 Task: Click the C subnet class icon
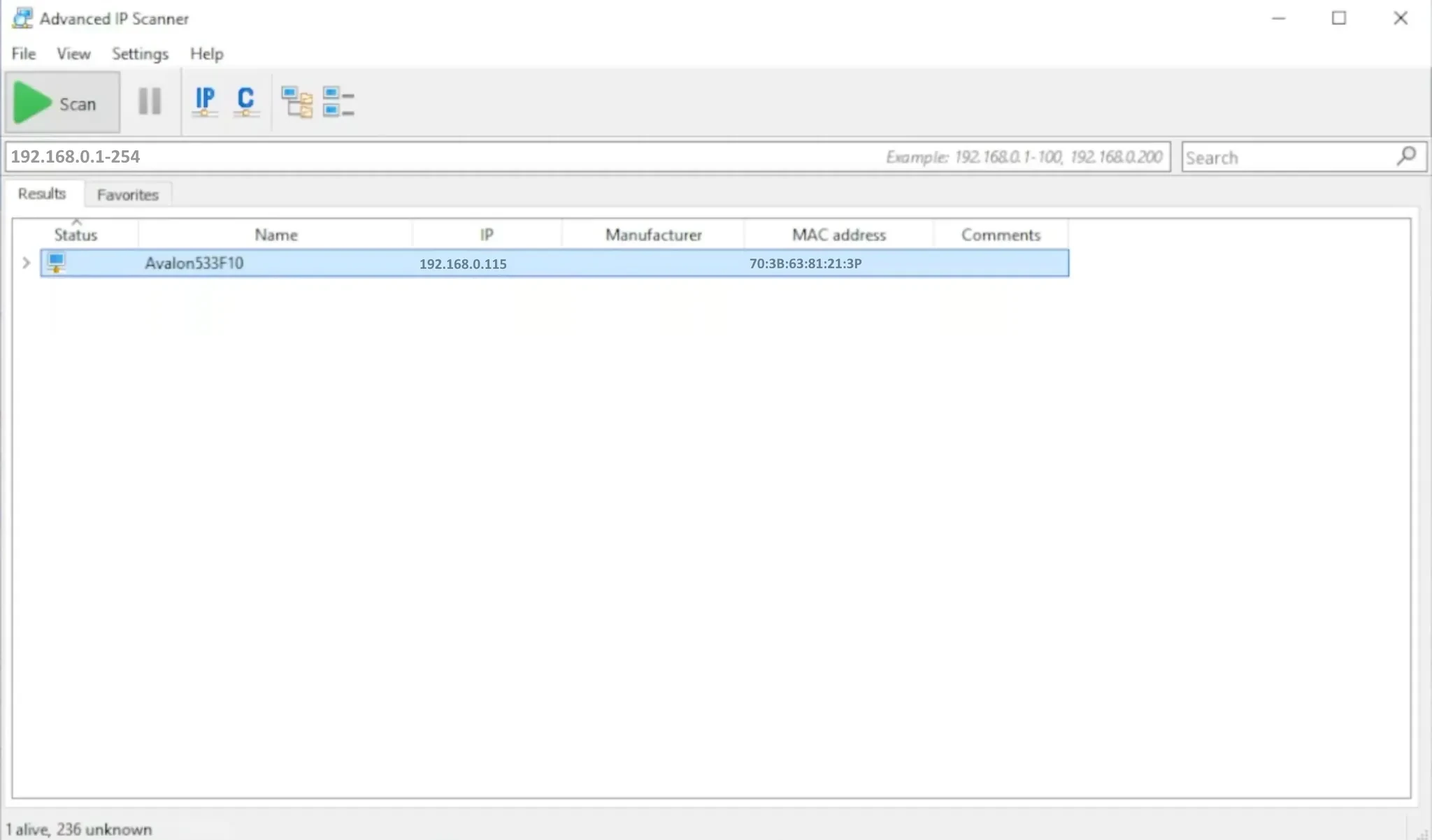[x=245, y=102]
